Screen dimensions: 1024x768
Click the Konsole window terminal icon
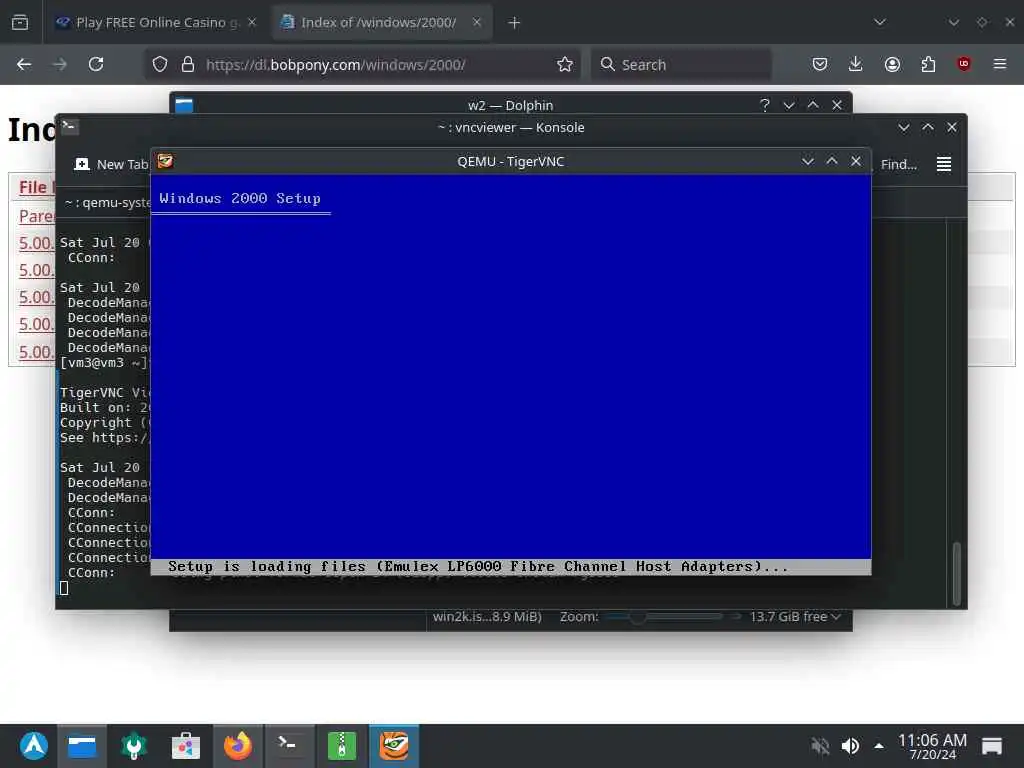point(70,126)
